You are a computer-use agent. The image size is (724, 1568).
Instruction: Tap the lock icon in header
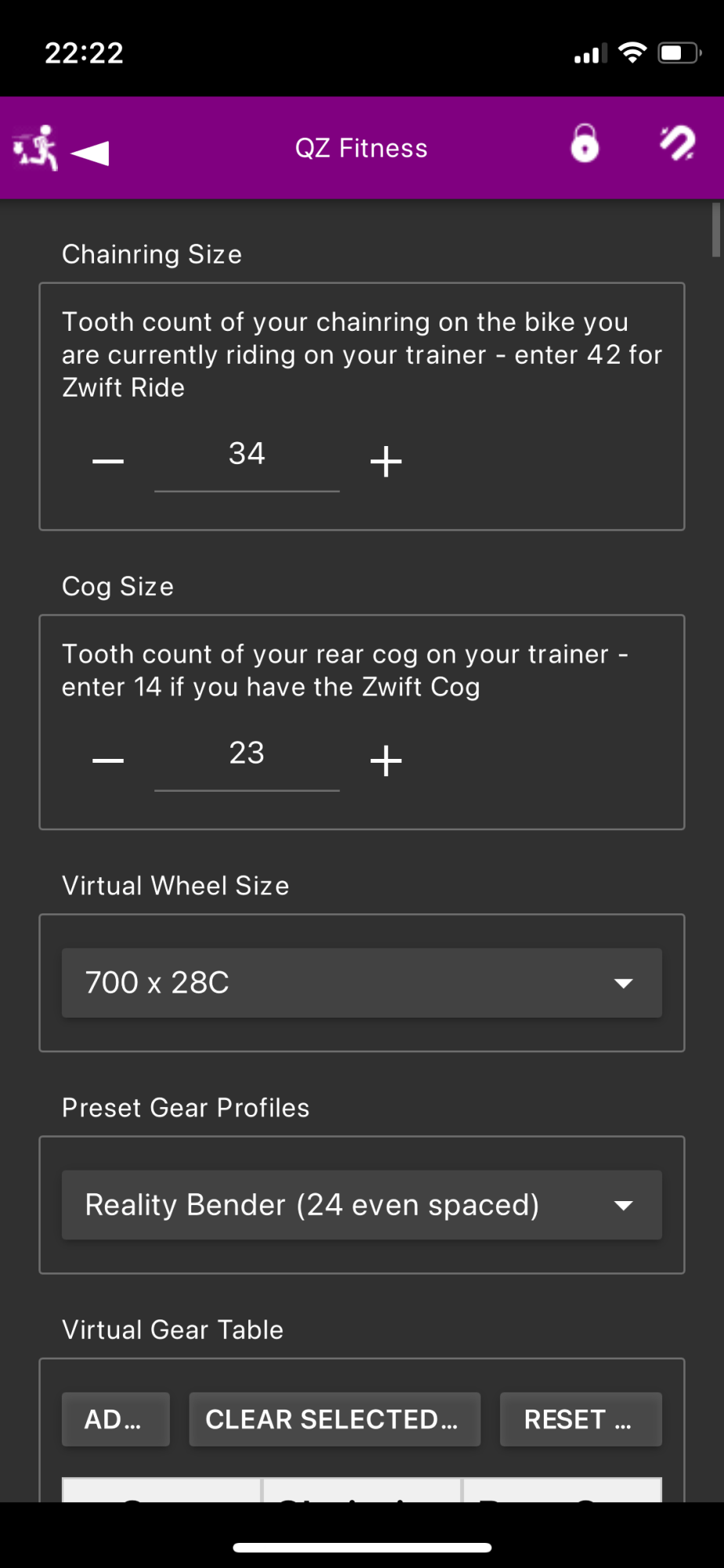[x=585, y=144]
